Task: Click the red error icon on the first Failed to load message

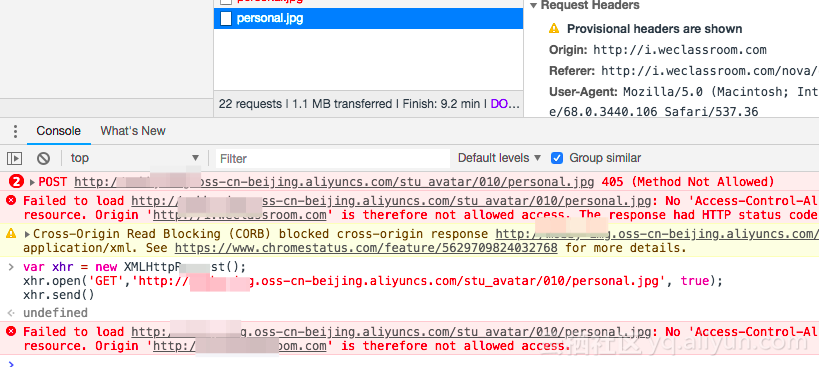Action: coord(11,200)
